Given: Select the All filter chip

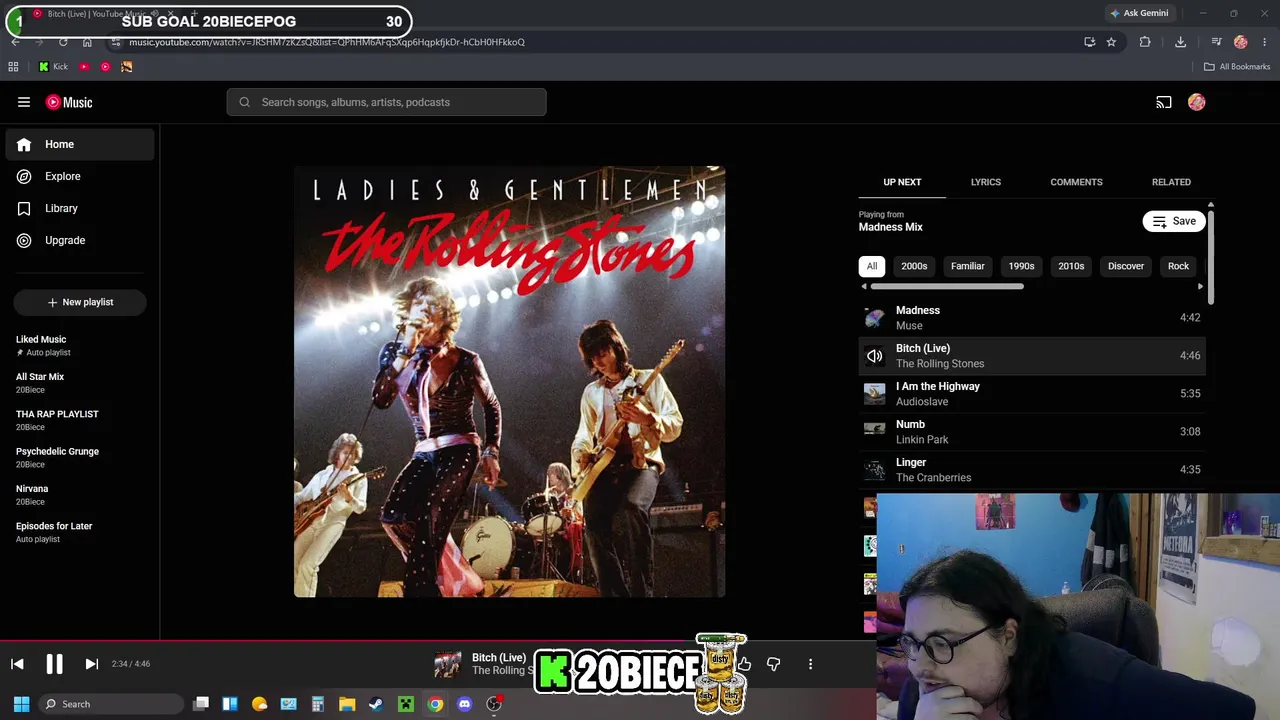Looking at the screenshot, I should click(x=872, y=266).
